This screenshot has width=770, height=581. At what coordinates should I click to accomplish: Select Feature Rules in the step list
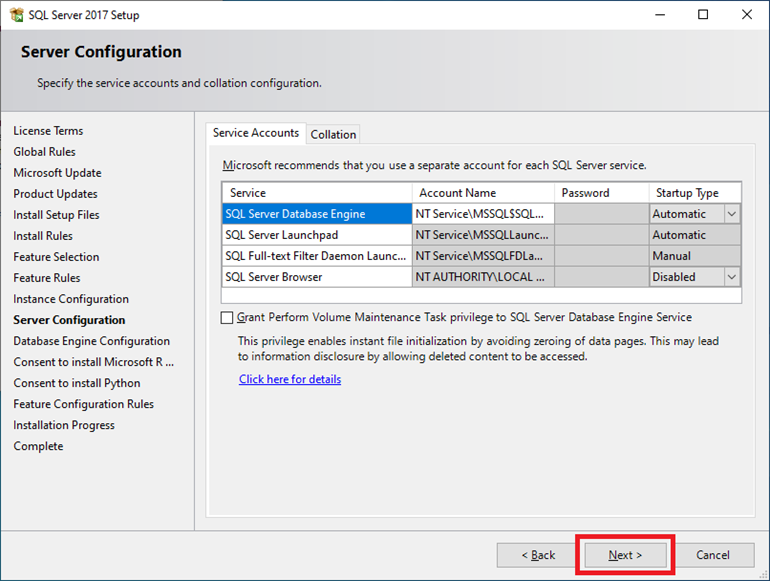point(47,278)
